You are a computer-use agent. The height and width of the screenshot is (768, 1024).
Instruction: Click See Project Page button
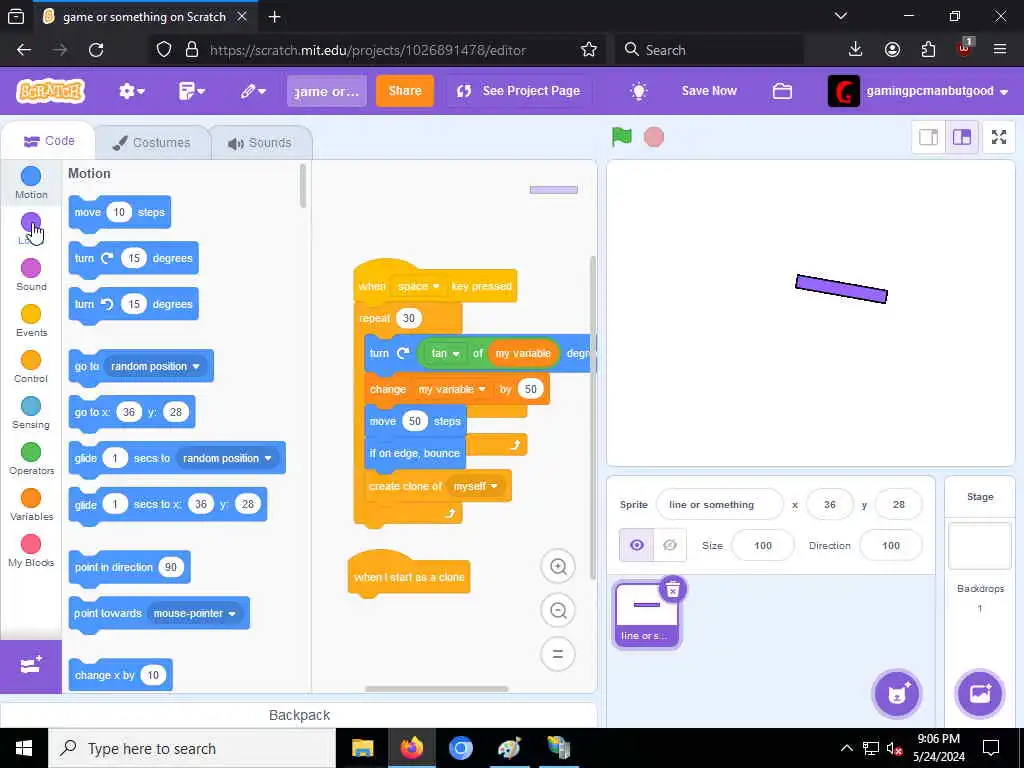point(518,91)
